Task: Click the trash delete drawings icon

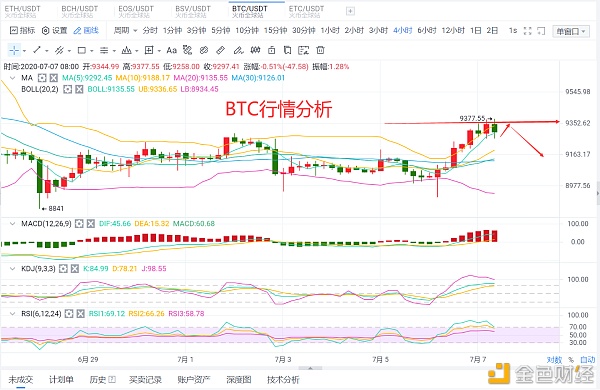Action: tap(321, 50)
